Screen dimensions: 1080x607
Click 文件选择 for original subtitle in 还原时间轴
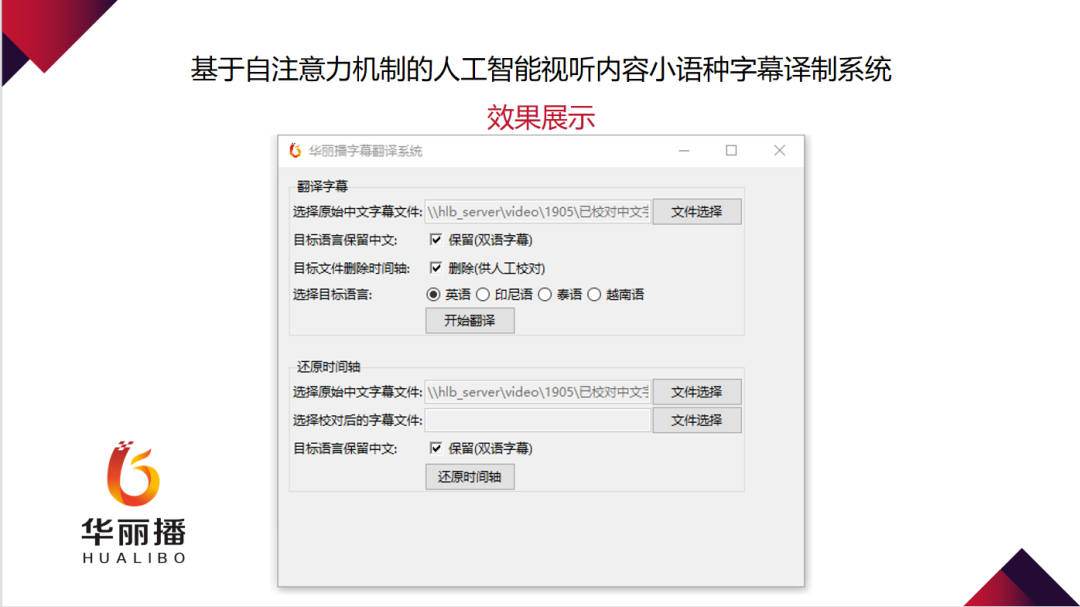(x=697, y=392)
